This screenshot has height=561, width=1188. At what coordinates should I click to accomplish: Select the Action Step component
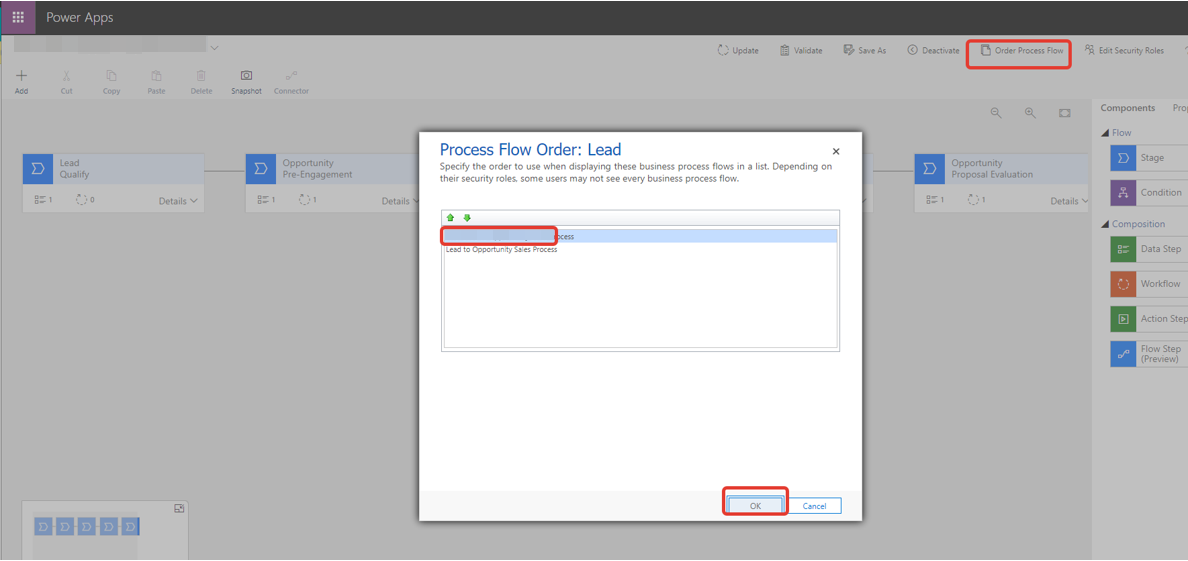pyautogui.click(x=1149, y=318)
